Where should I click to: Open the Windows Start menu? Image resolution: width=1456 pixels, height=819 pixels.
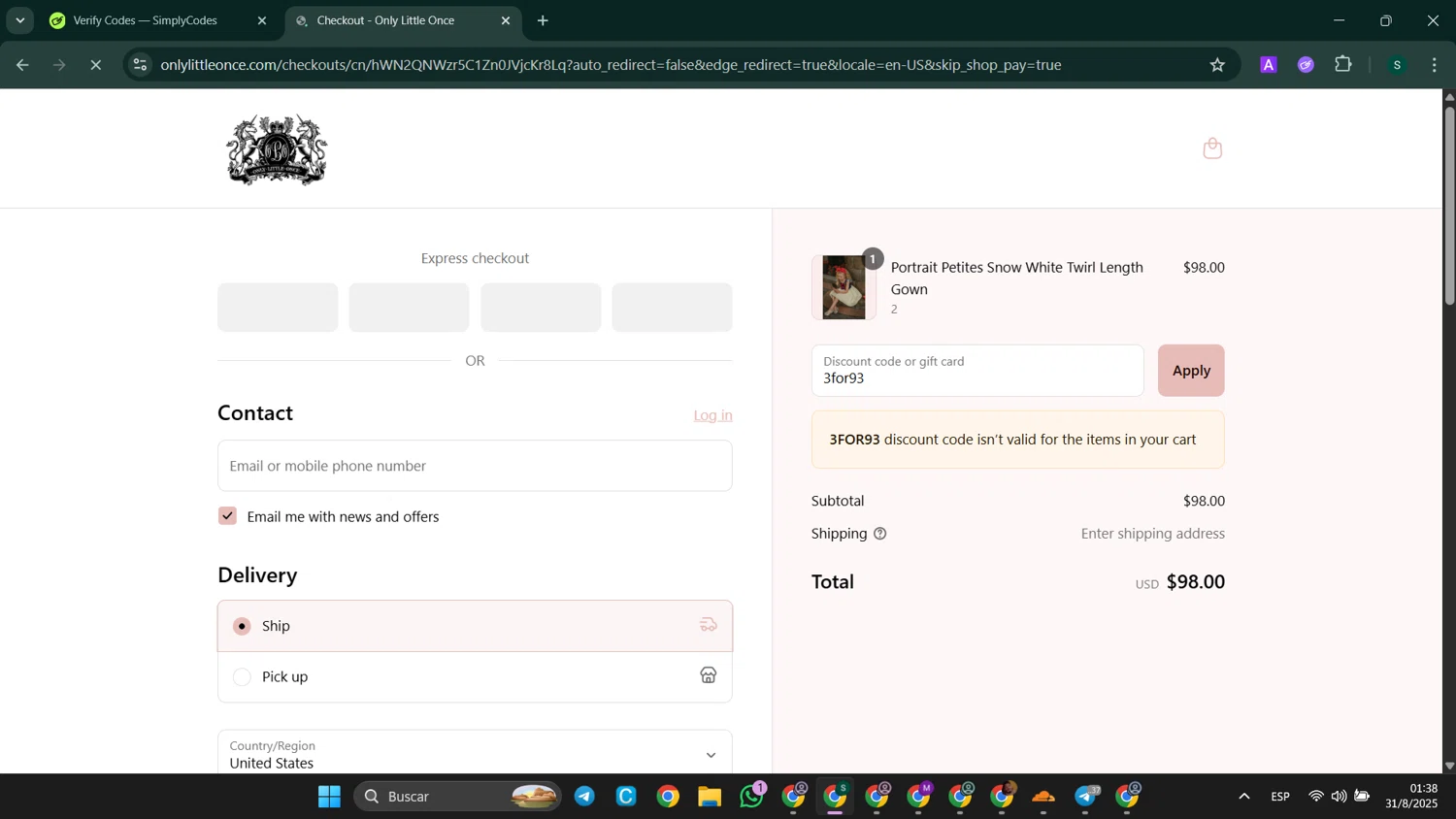point(329,797)
